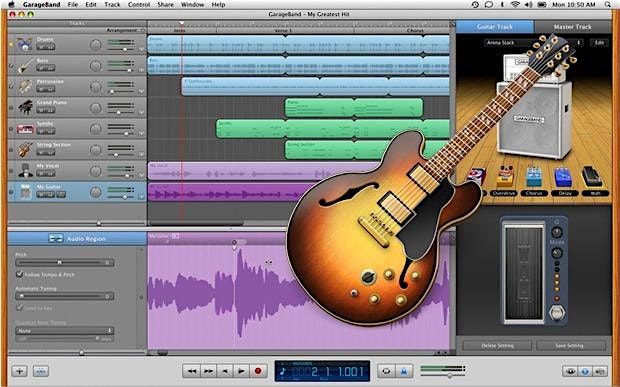620x387 pixels.
Task: Click the Delay stompbox pedal
Action: pos(563,178)
